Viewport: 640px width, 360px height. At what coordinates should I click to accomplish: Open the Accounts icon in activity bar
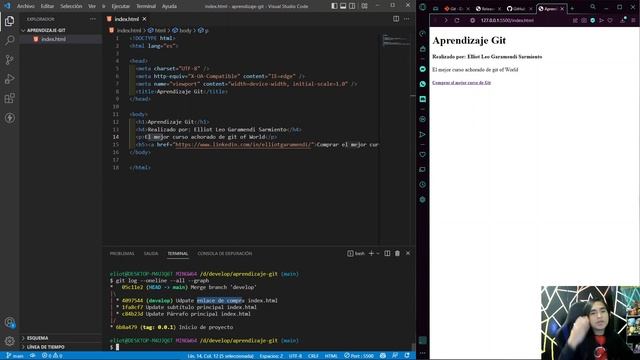(9, 322)
